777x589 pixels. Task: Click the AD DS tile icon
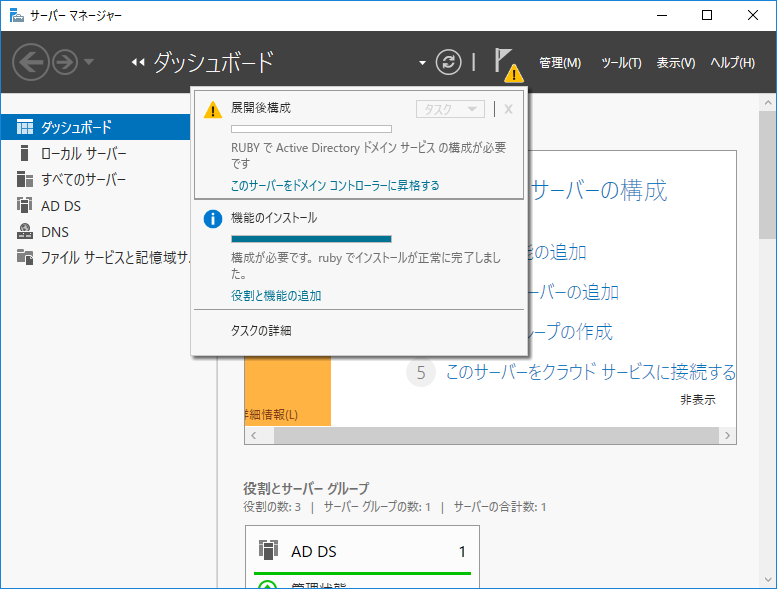pyautogui.click(x=268, y=550)
